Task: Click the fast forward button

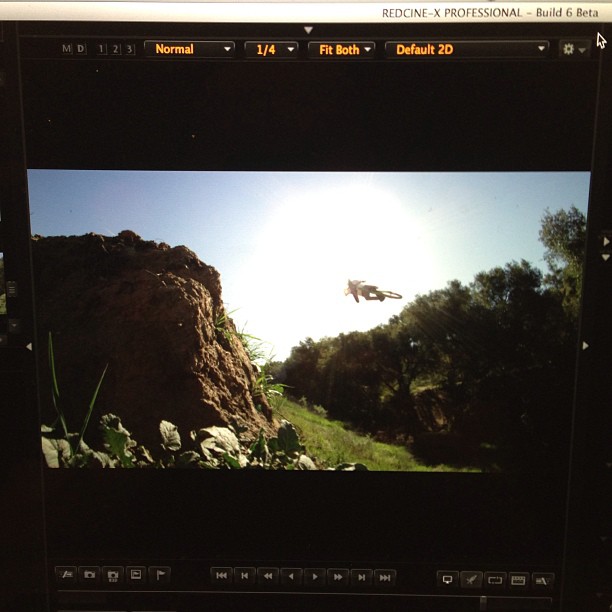Action: (338, 576)
